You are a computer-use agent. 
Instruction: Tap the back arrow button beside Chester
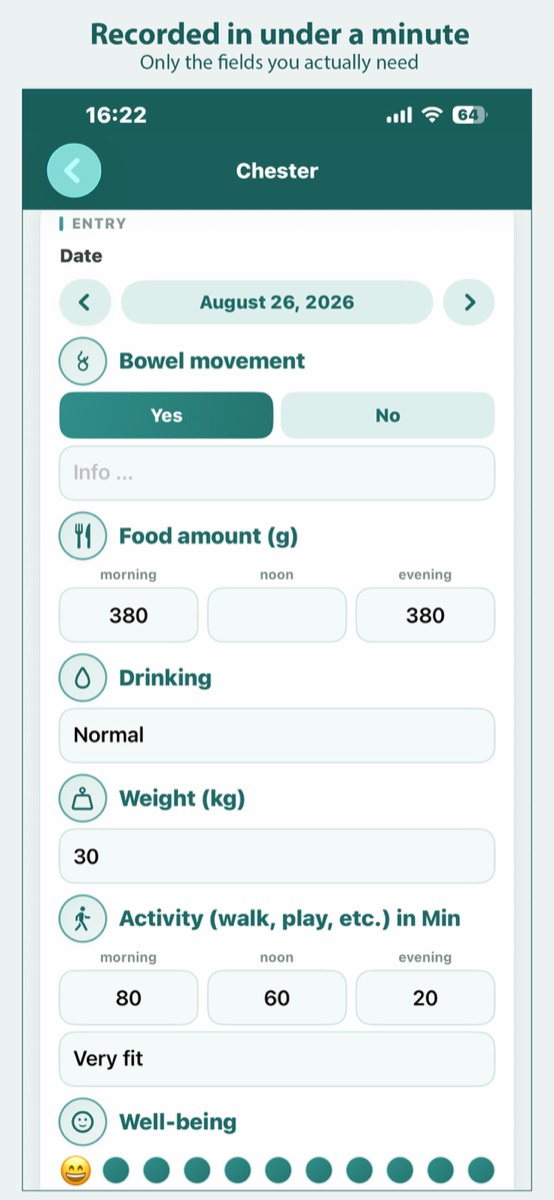pyautogui.click(x=74, y=170)
